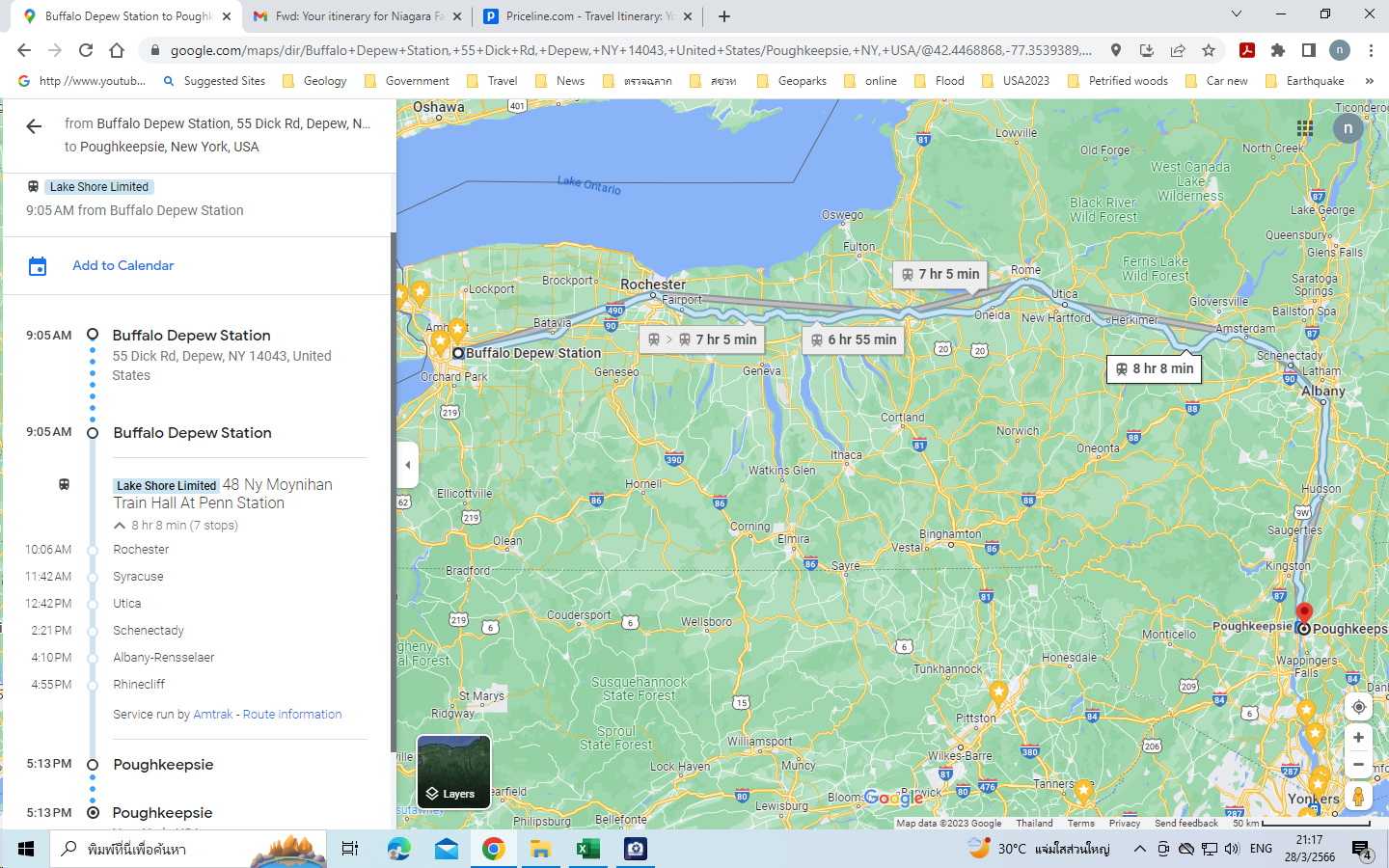Screen dimensions: 1389x868
Task: Show more bookmarks with the overflow chevron
Action: 1369,81
